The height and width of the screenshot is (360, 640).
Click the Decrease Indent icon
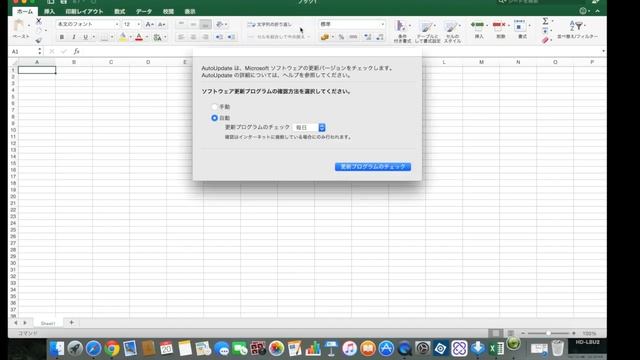(219, 37)
